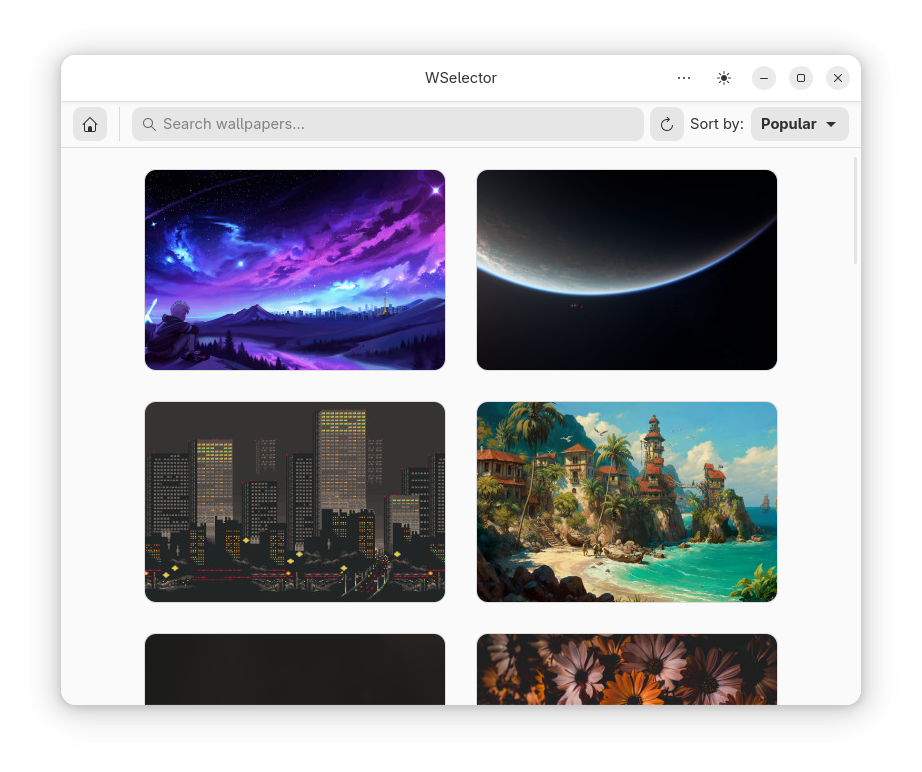Toggle the light/dark theme sun icon

(724, 78)
